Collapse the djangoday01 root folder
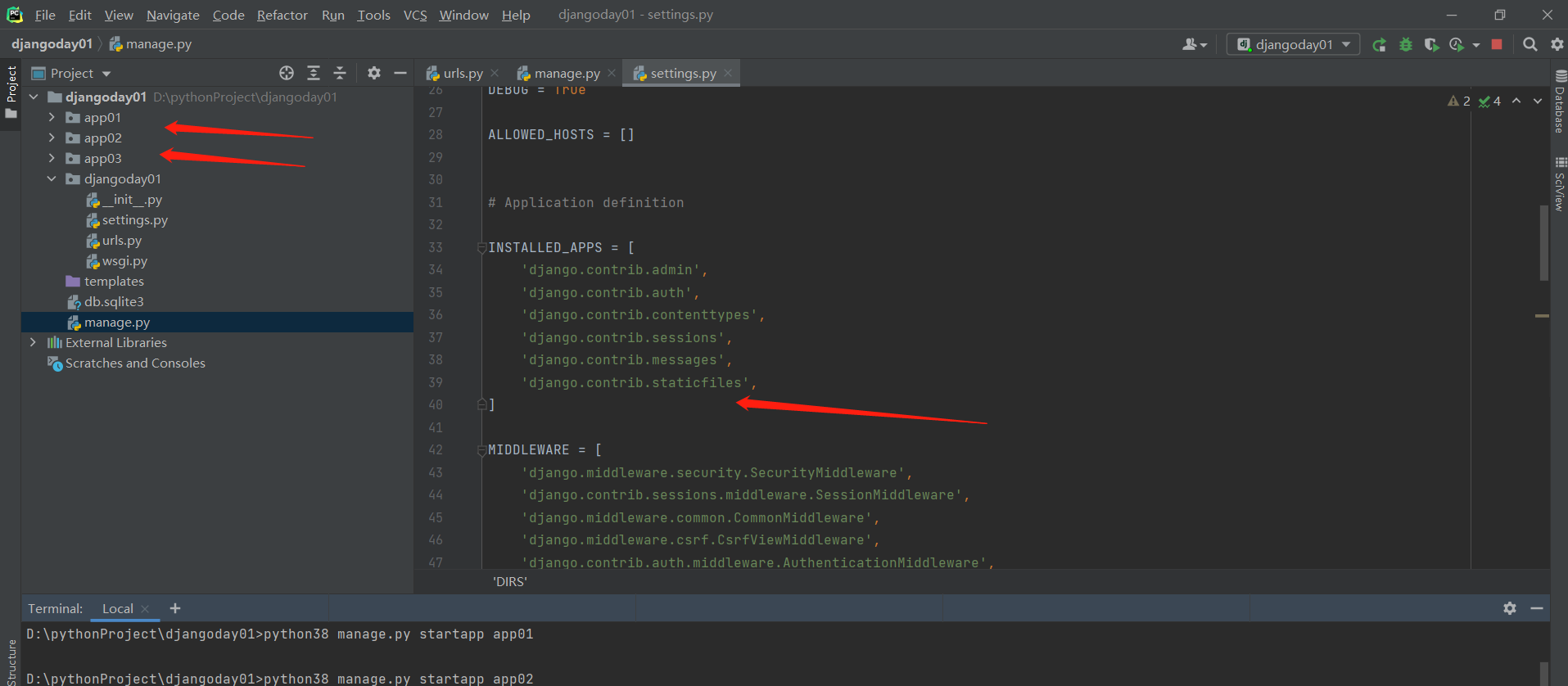Viewport: 1568px width, 686px height. [x=34, y=97]
